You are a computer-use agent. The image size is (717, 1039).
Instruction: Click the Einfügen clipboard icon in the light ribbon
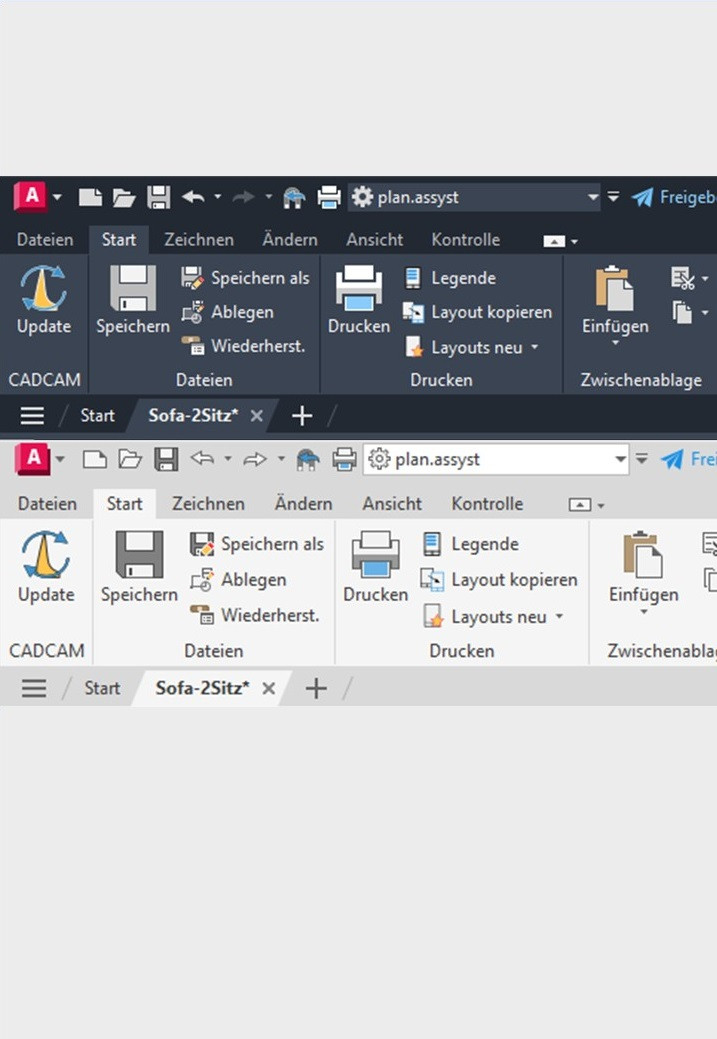(643, 556)
